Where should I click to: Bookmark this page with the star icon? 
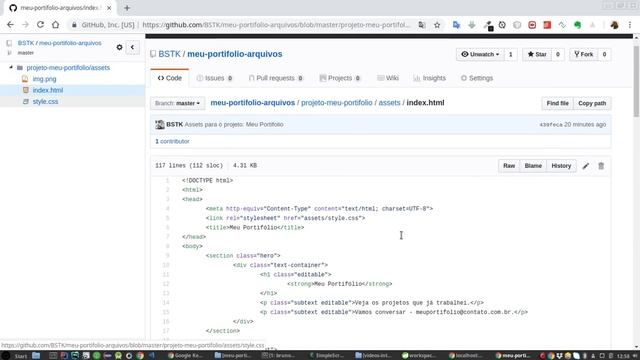coord(437,25)
